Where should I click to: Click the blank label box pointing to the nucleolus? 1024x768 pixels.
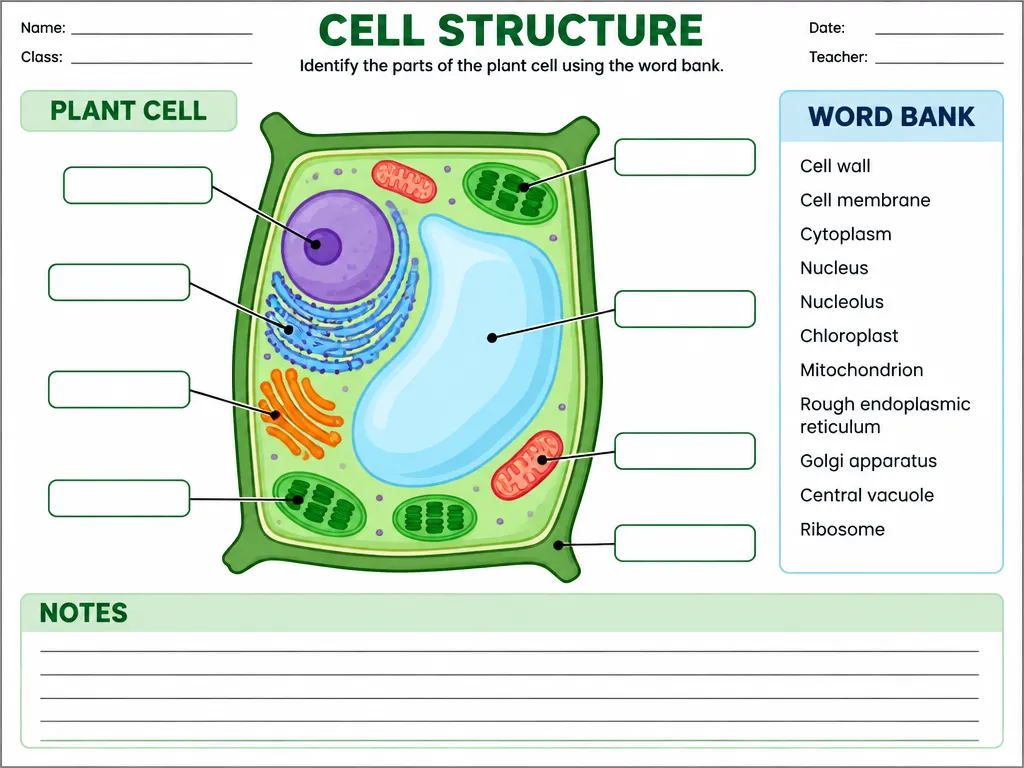[138, 185]
